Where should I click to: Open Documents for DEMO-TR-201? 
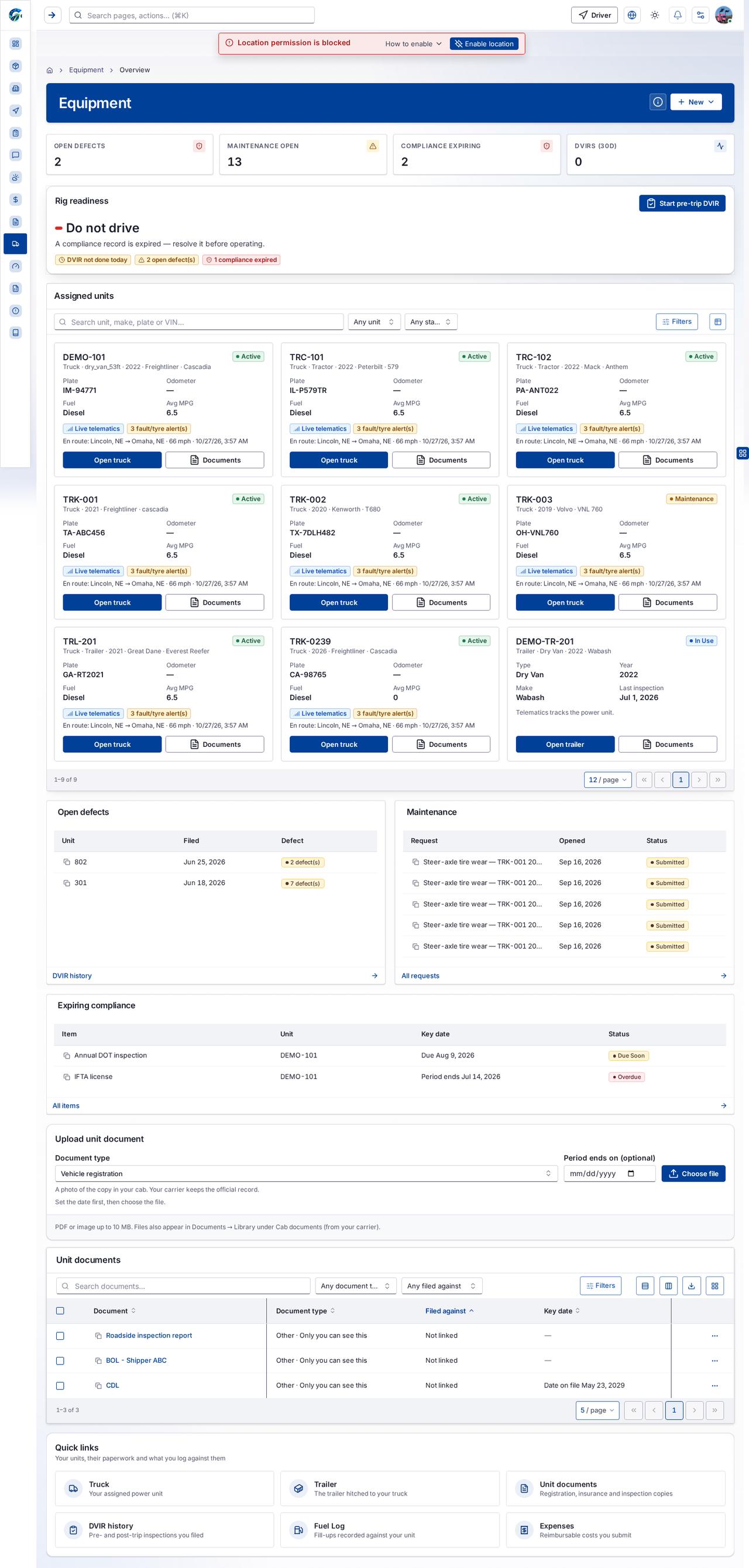click(668, 745)
